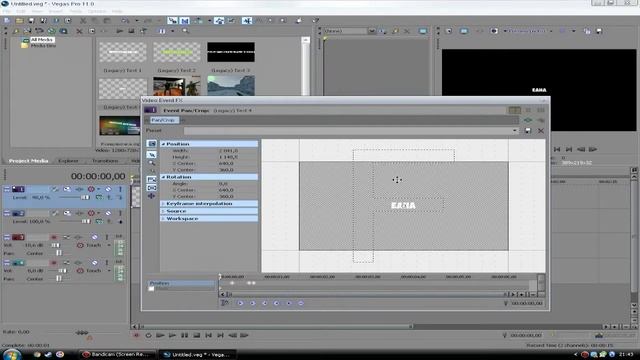This screenshot has height=360, width=640.
Task: Select the Position keyframe track row
Action: pyautogui.click(x=181, y=283)
